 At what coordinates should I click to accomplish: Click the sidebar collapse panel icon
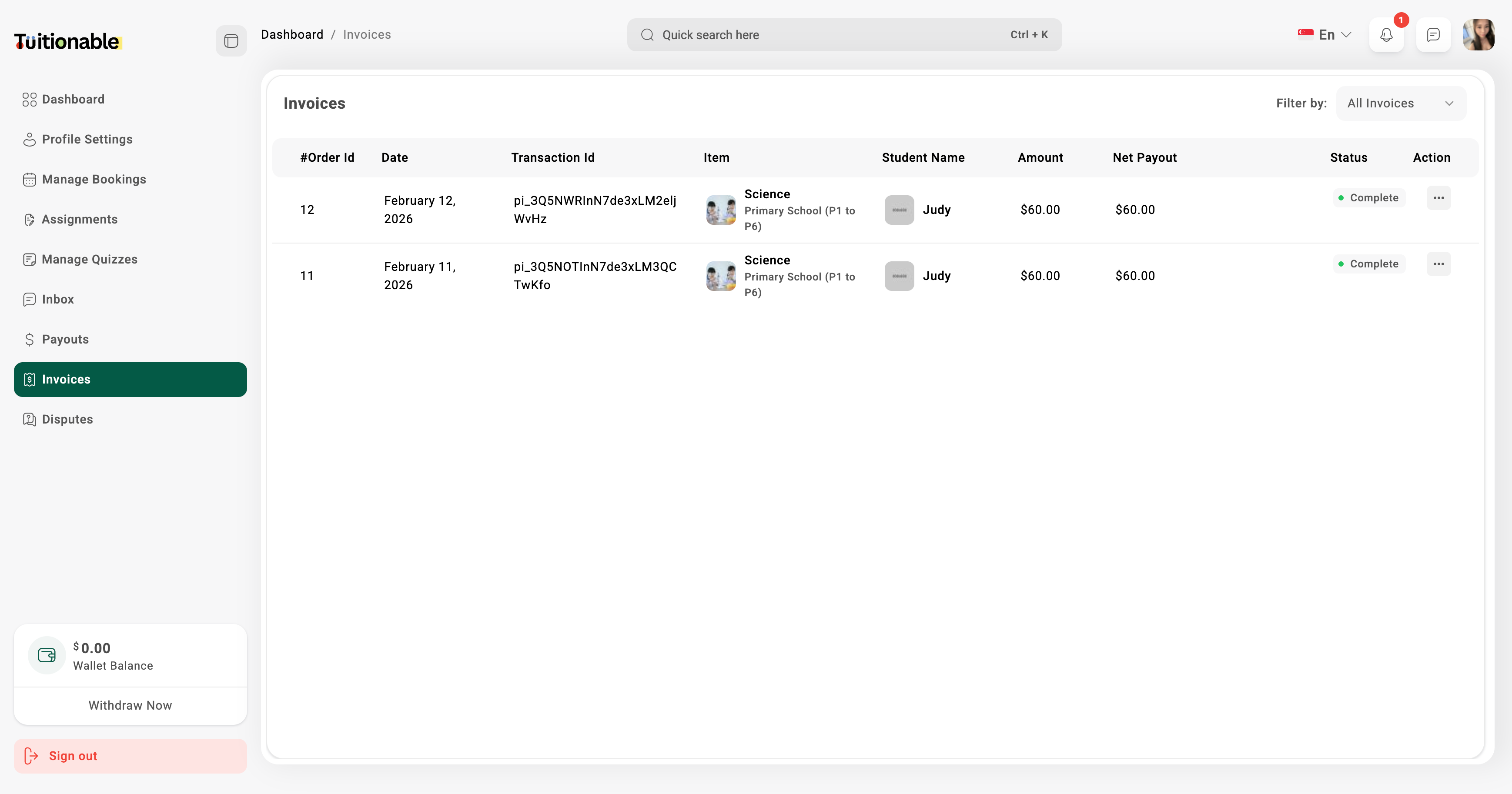click(x=231, y=40)
